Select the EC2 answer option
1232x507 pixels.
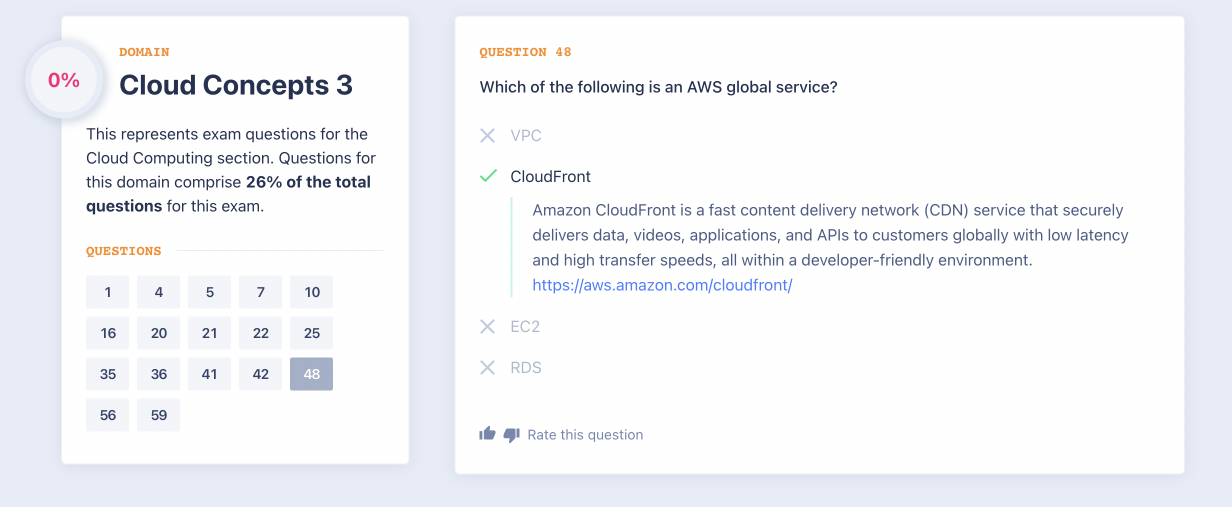click(525, 326)
